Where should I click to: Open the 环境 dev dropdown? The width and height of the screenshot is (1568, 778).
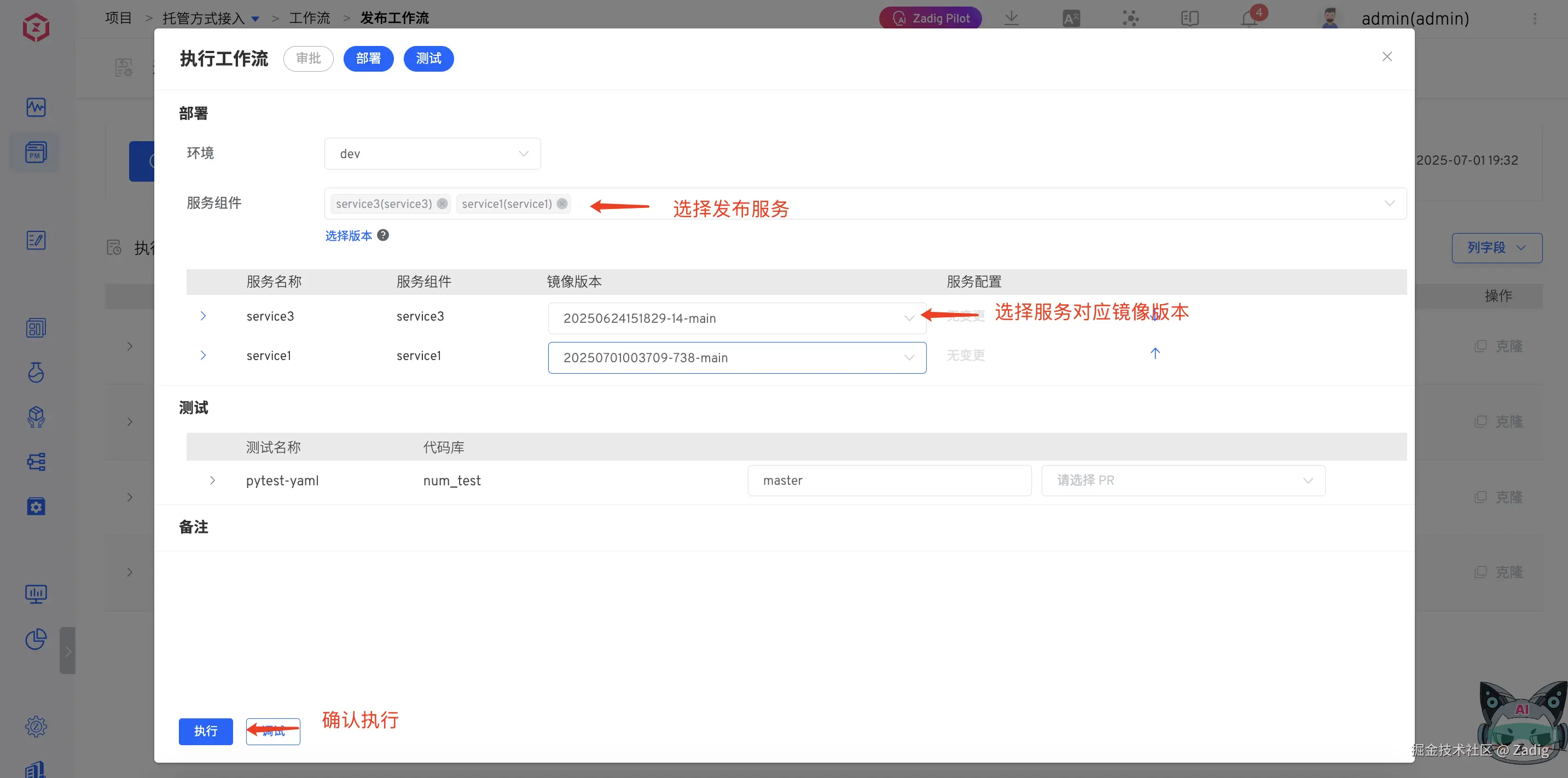(432, 154)
